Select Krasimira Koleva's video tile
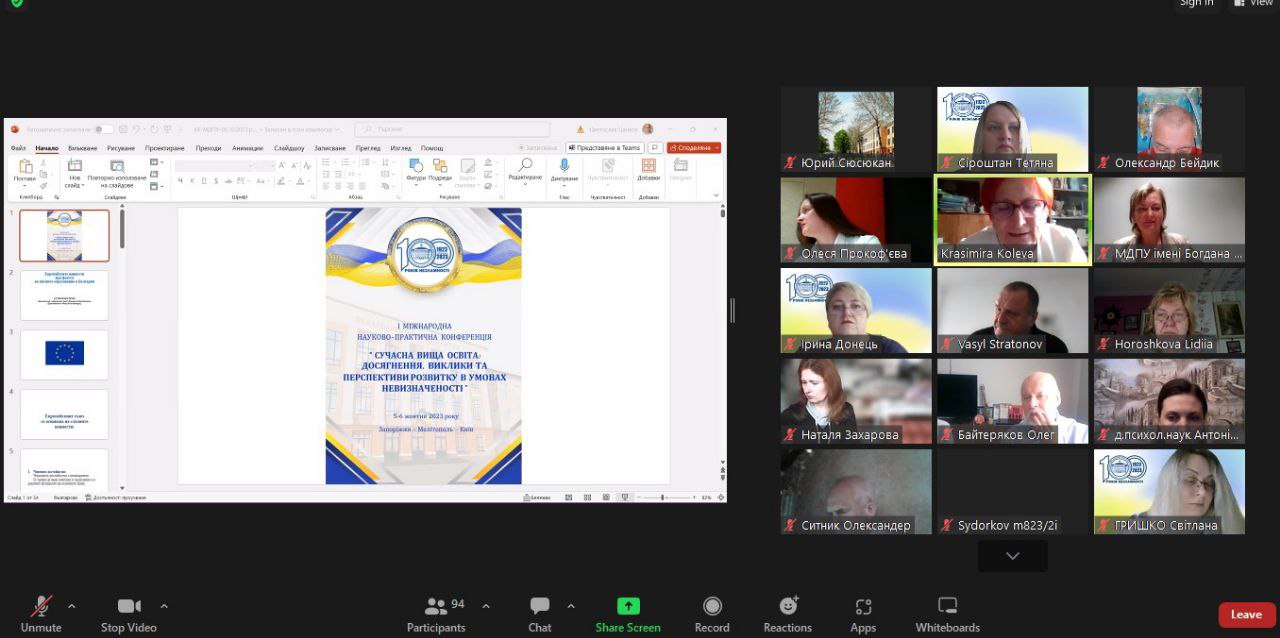The image size is (1280, 638). click(x=1012, y=220)
